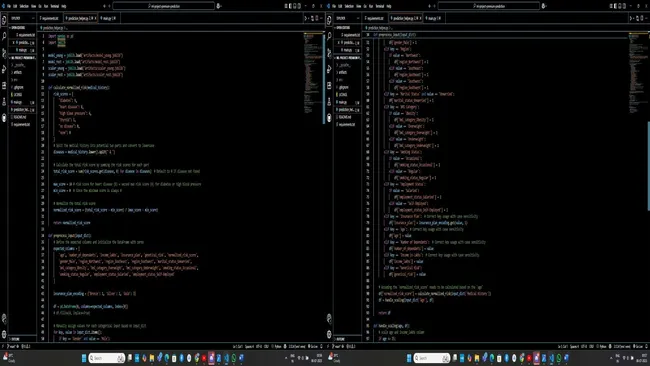The height and width of the screenshot is (366, 650).
Task: Open Copilot chat icon in right title bar
Action: [x=543, y=6]
